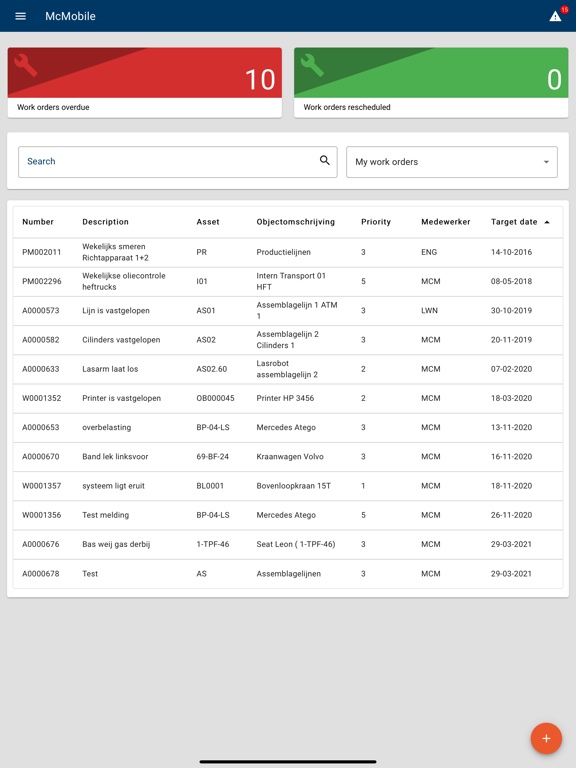Click the red wrench icon on overdue card
Image resolution: width=576 pixels, height=768 pixels.
[26, 65]
